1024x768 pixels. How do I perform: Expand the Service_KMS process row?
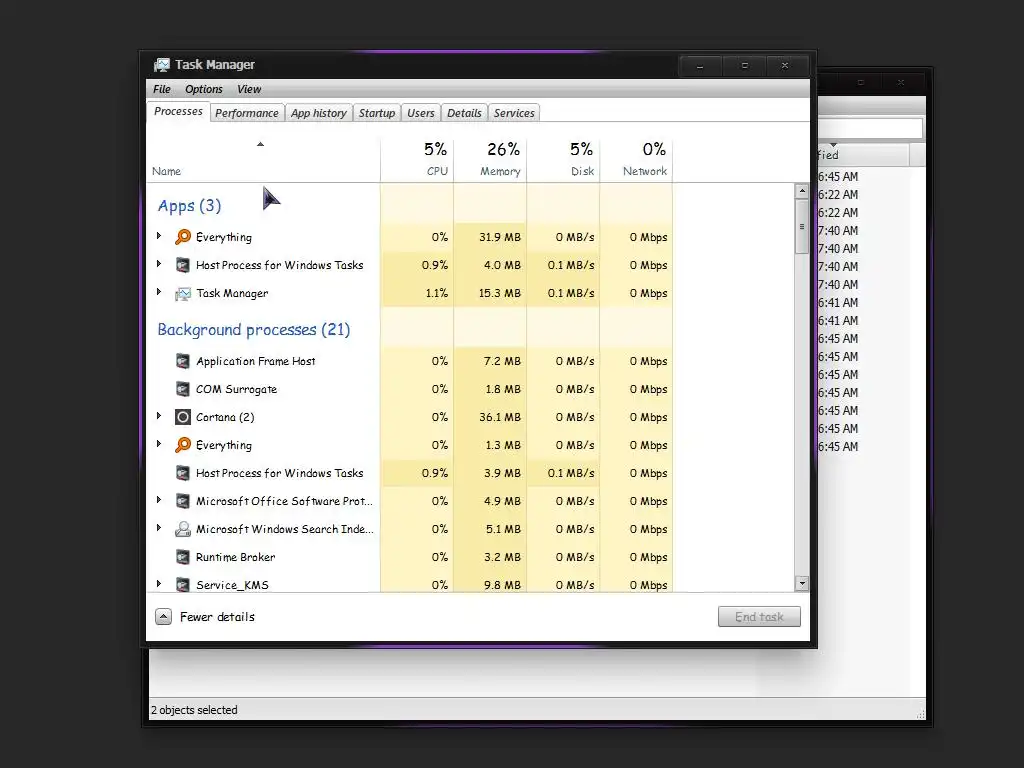tap(159, 584)
